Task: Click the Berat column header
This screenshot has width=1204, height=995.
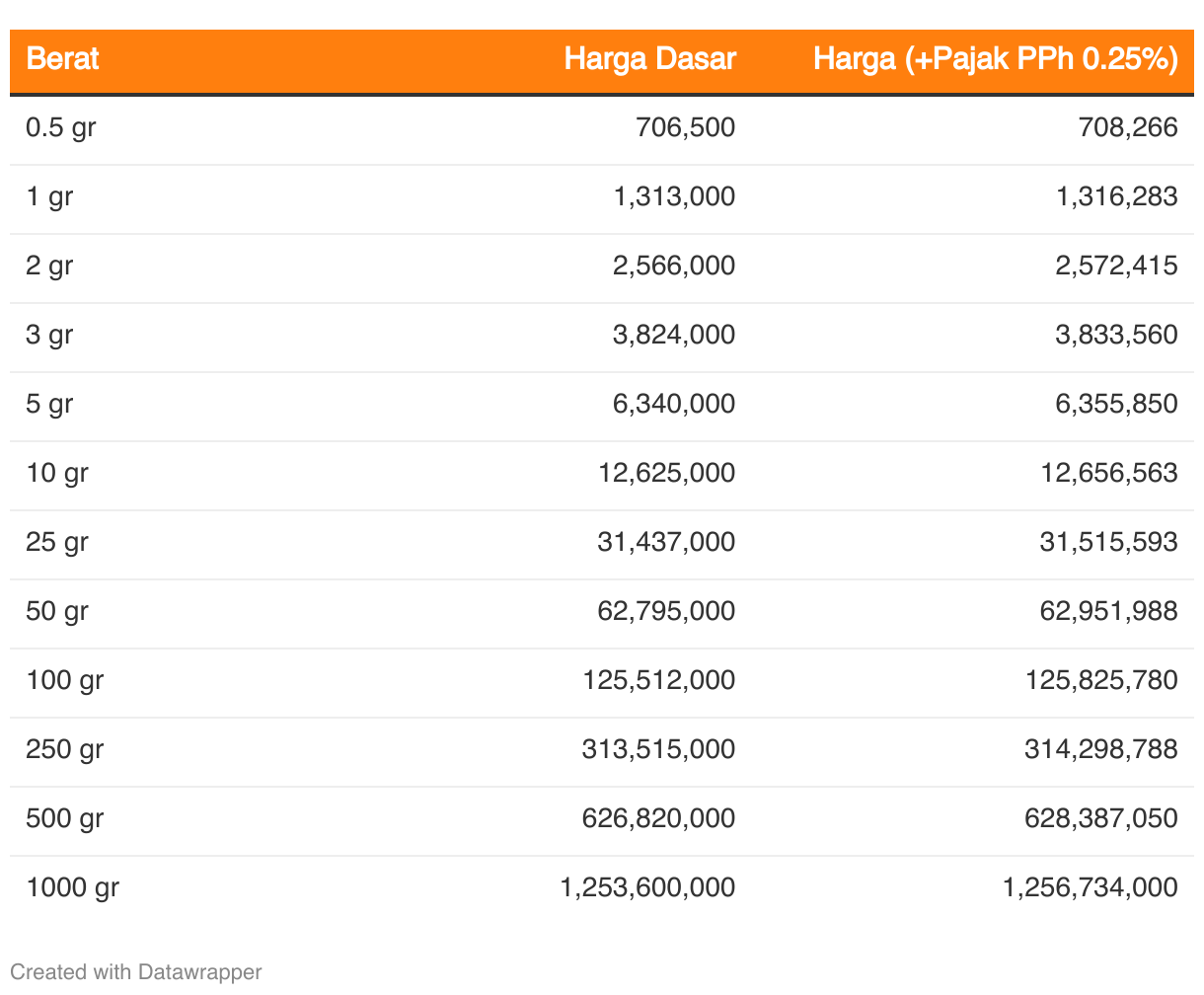Action: click(62, 59)
